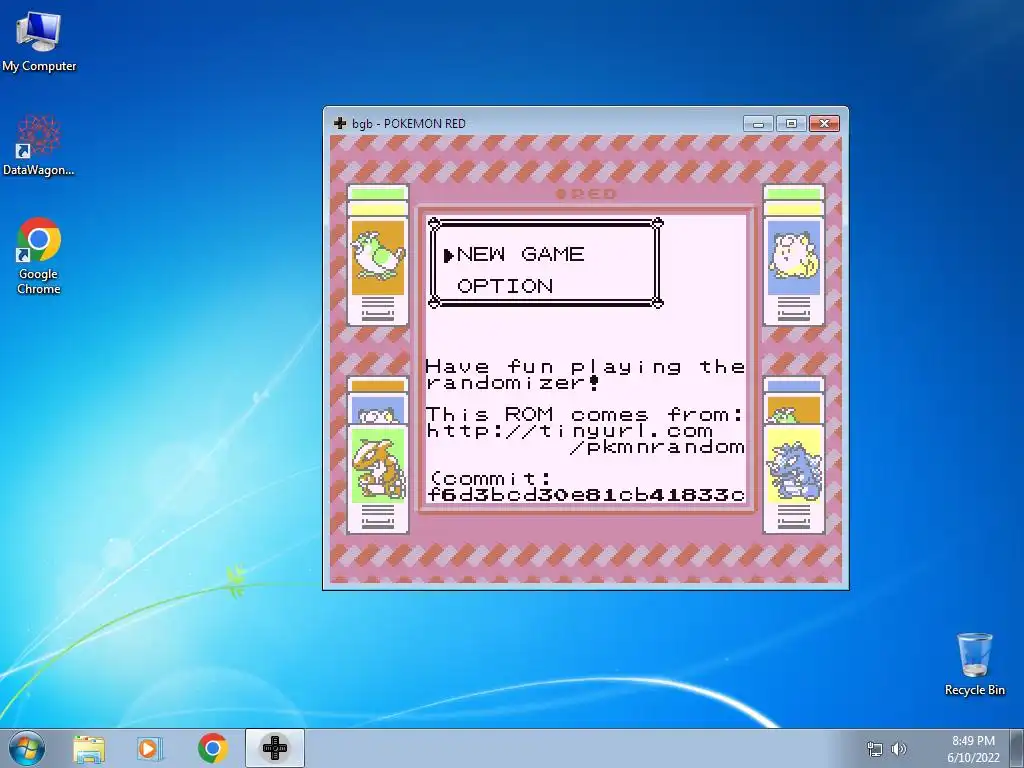
Task: Maximize the bgb POKEMON RED window
Action: 791,123
